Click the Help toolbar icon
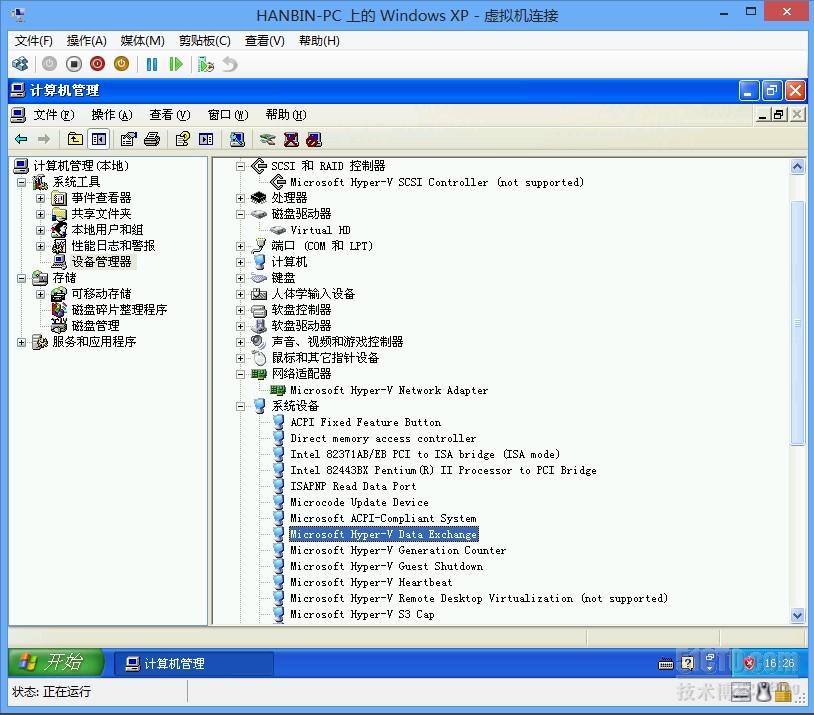Image resolution: width=814 pixels, height=715 pixels. coord(182,139)
